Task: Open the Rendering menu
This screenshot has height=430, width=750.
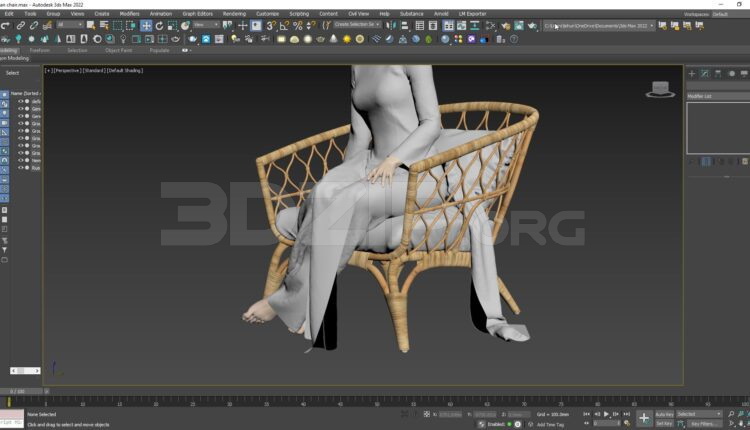Action: click(x=234, y=14)
